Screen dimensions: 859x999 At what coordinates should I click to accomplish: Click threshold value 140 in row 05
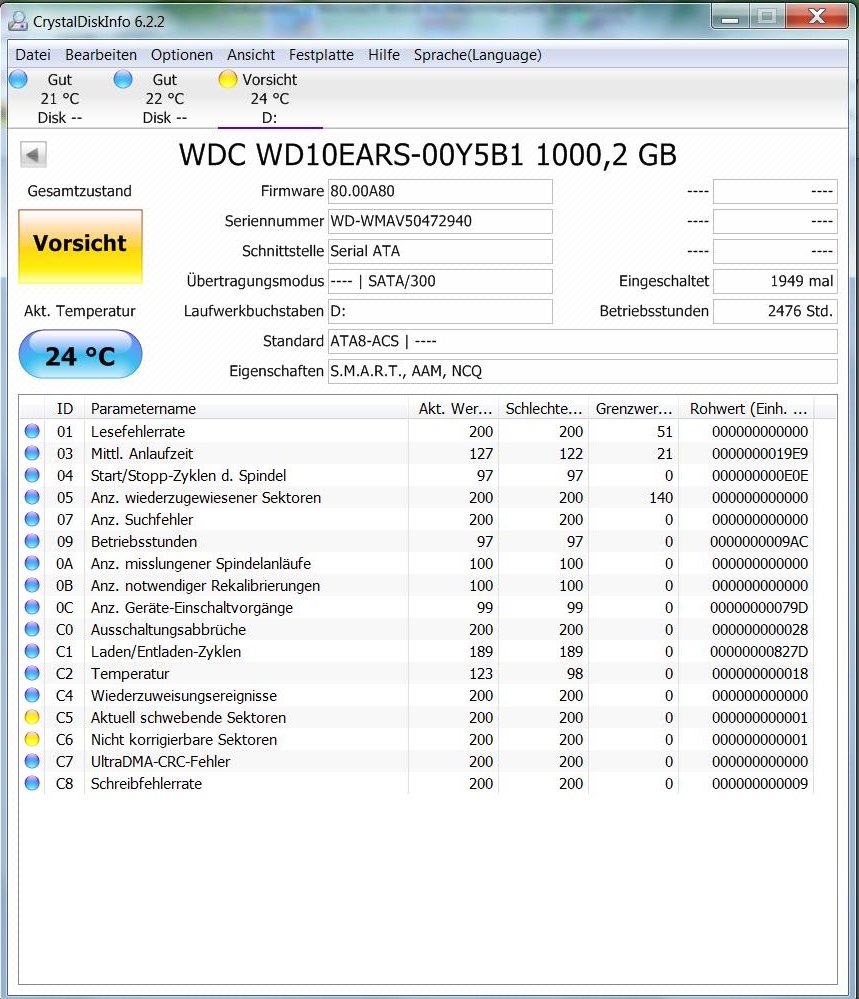pos(661,498)
